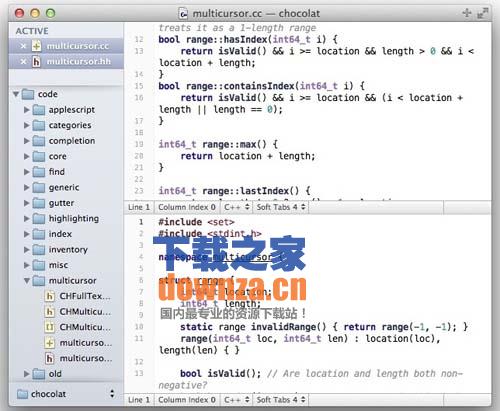Click 'static range invalidRange()' code line

[x=324, y=327]
